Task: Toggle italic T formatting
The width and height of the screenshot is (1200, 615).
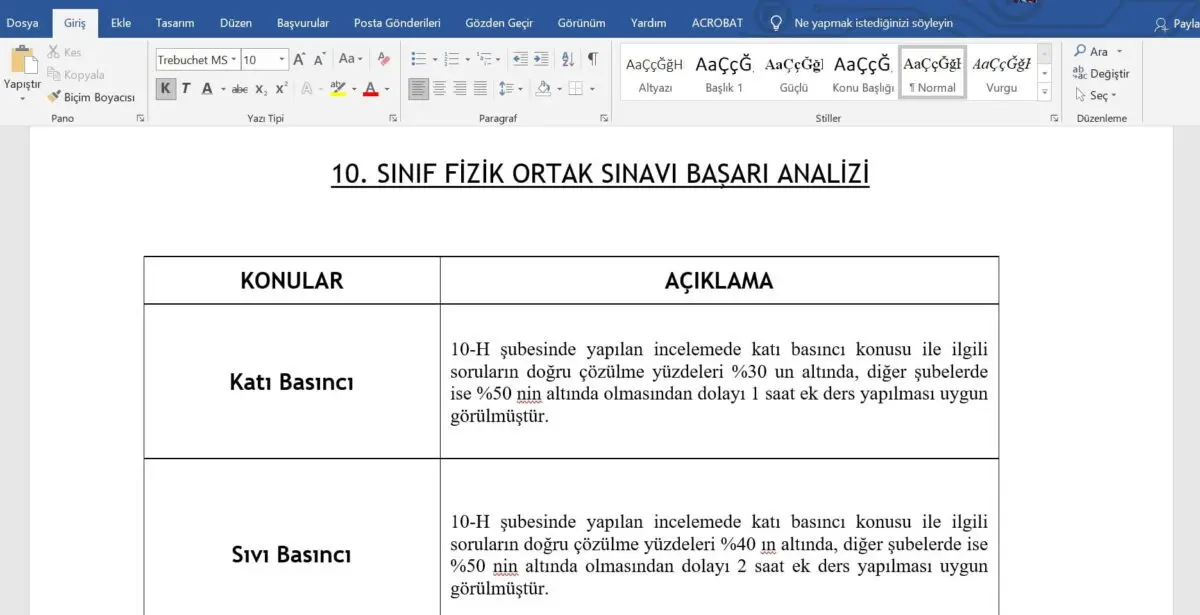Action: pos(185,89)
